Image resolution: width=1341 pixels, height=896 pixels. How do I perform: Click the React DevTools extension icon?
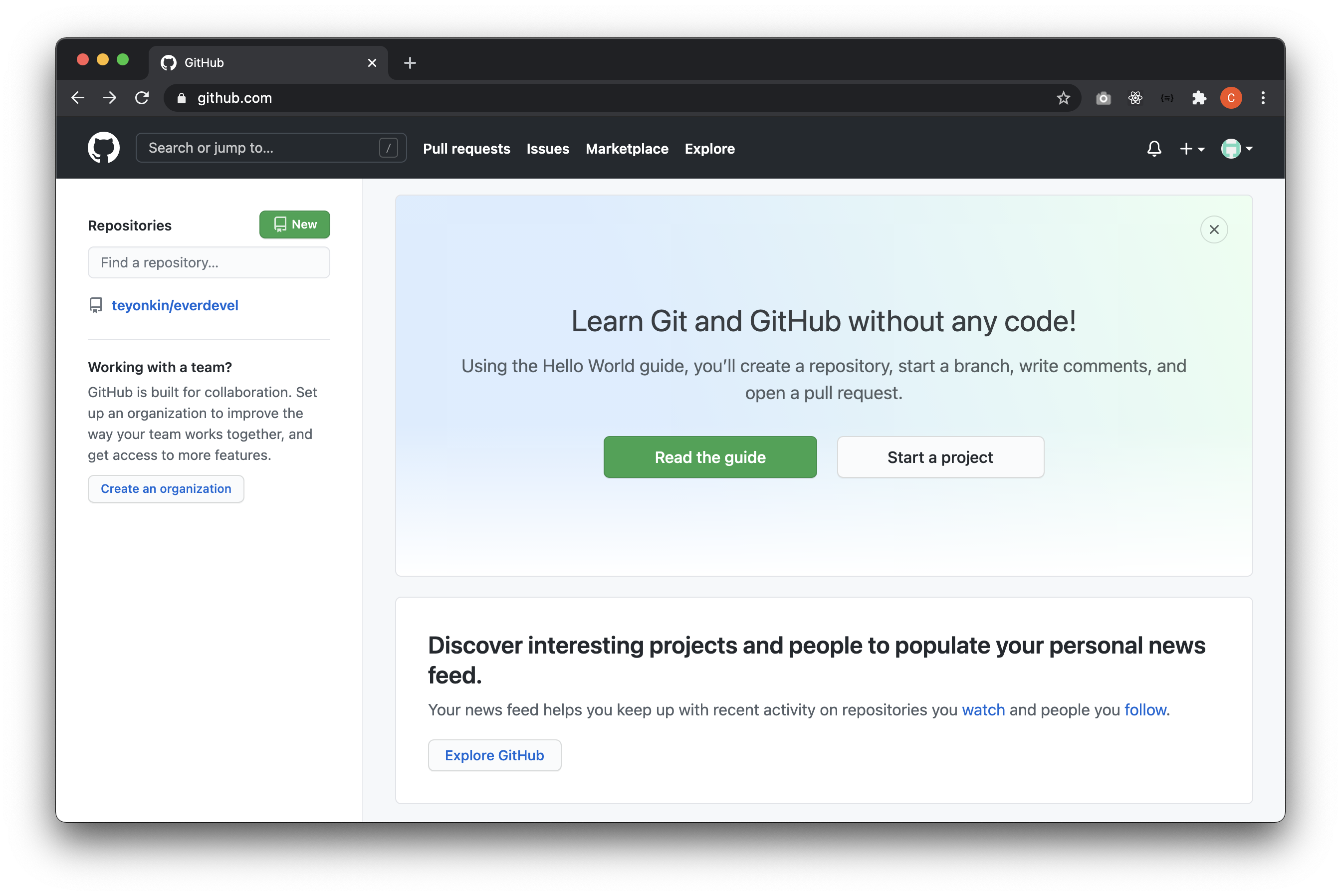[1135, 98]
